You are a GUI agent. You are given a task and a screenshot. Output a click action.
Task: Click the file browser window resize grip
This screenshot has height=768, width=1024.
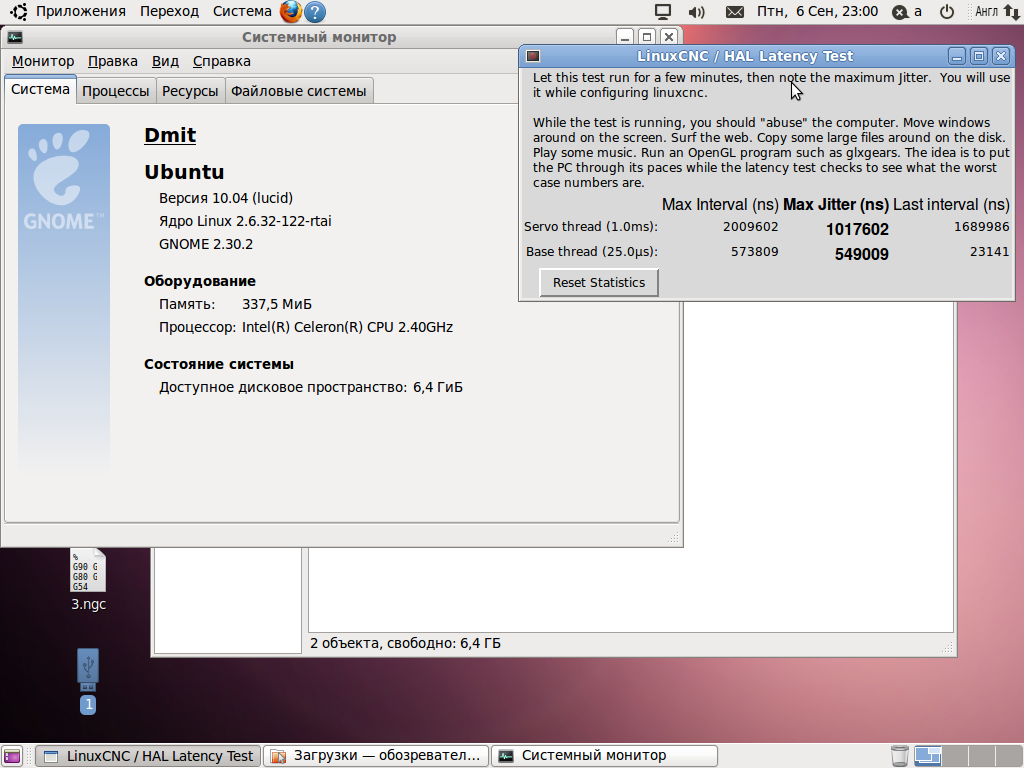click(x=948, y=647)
